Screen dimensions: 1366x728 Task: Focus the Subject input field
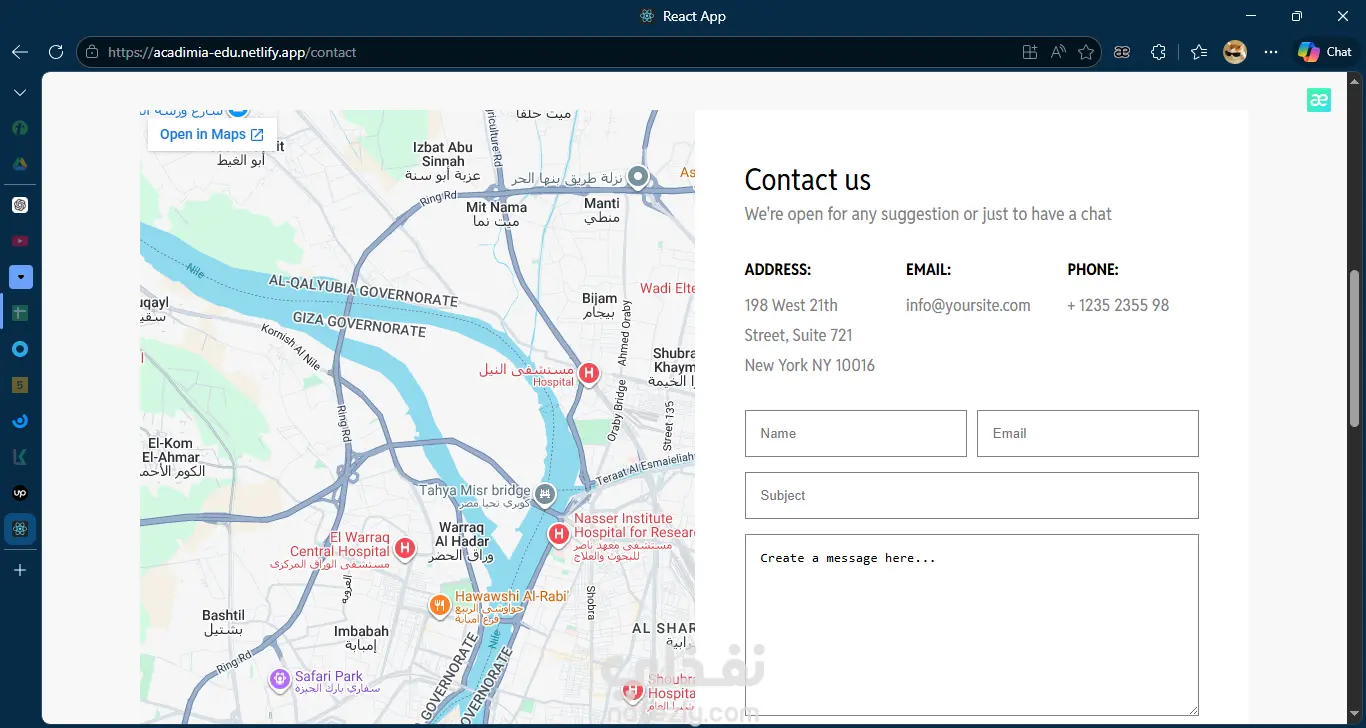coord(972,495)
